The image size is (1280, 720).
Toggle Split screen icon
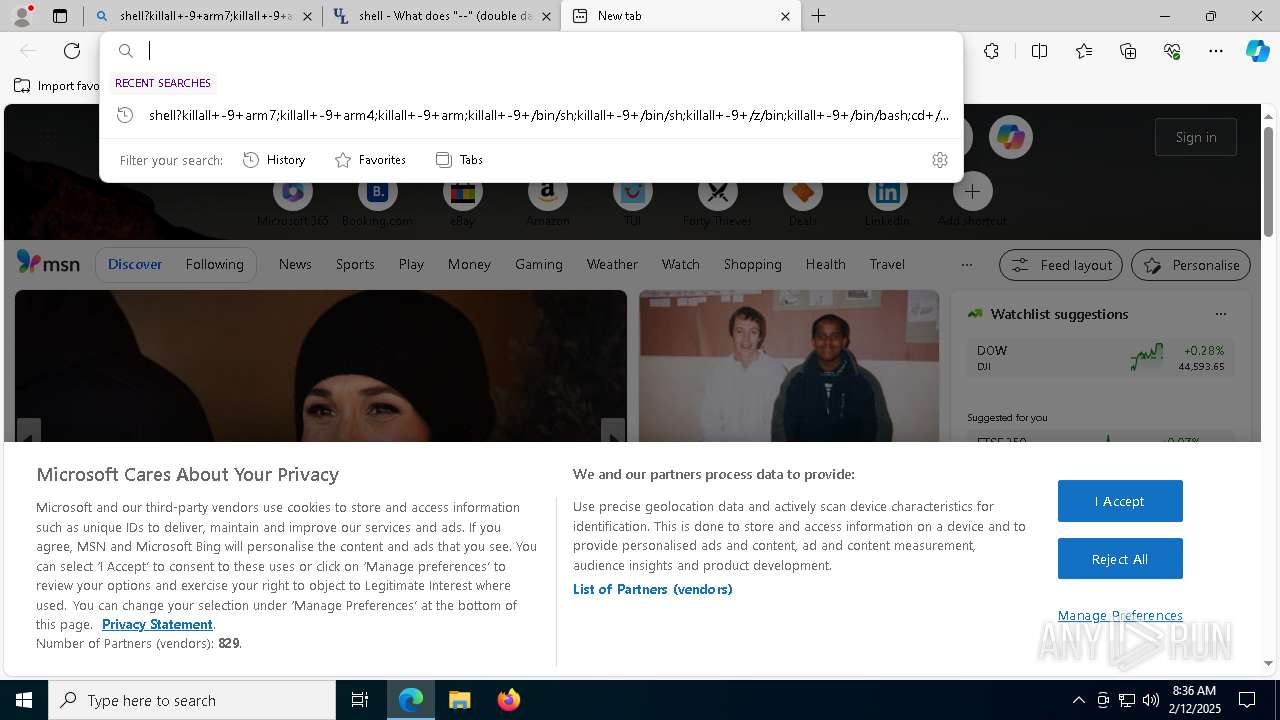pyautogui.click(x=1039, y=51)
